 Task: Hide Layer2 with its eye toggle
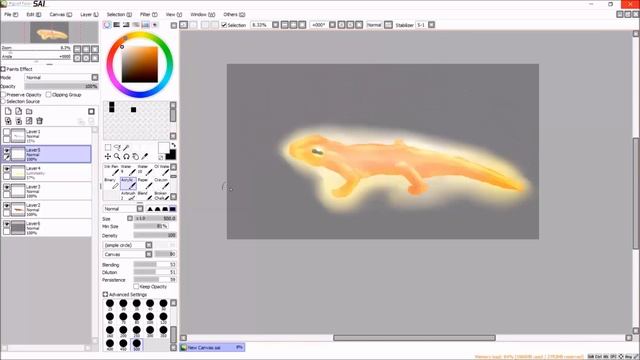tap(7, 206)
